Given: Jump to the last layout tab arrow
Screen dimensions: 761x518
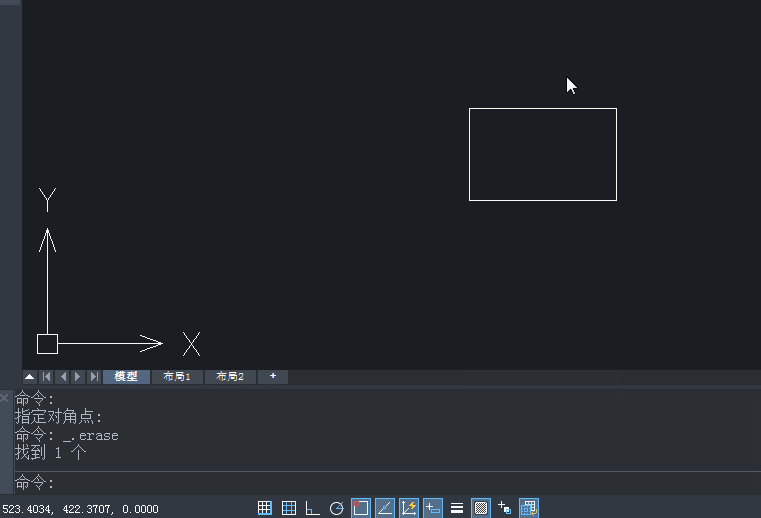Looking at the screenshot, I should (x=94, y=377).
